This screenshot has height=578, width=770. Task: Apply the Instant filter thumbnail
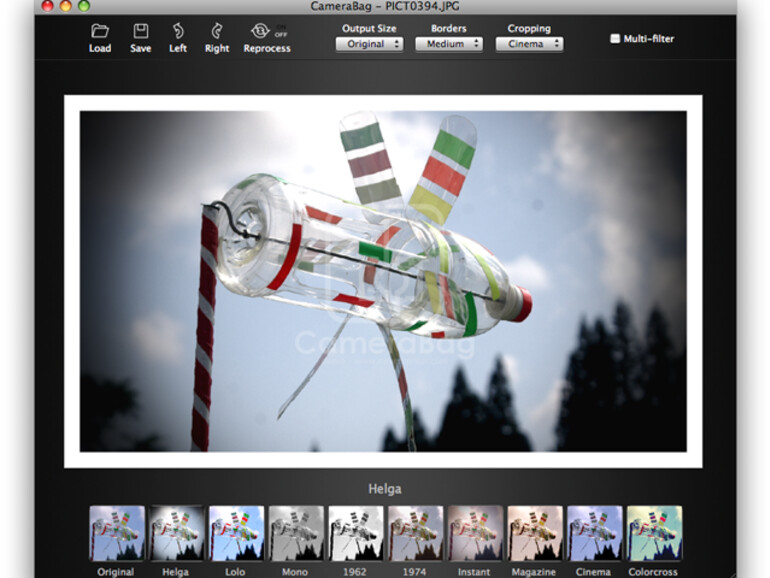point(475,533)
